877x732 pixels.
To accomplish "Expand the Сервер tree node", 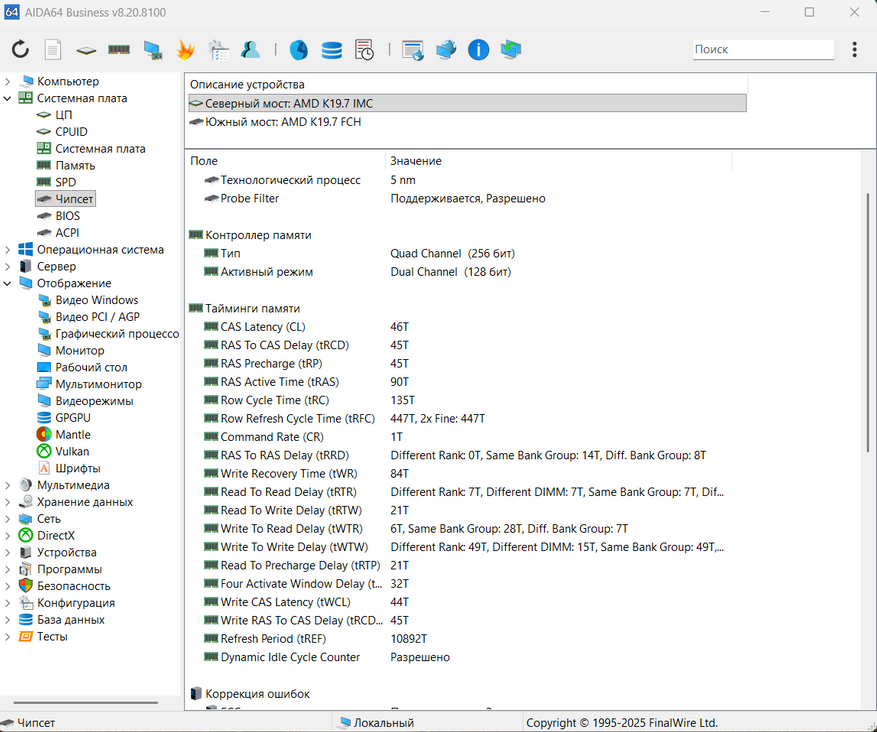I will pyautogui.click(x=7, y=266).
